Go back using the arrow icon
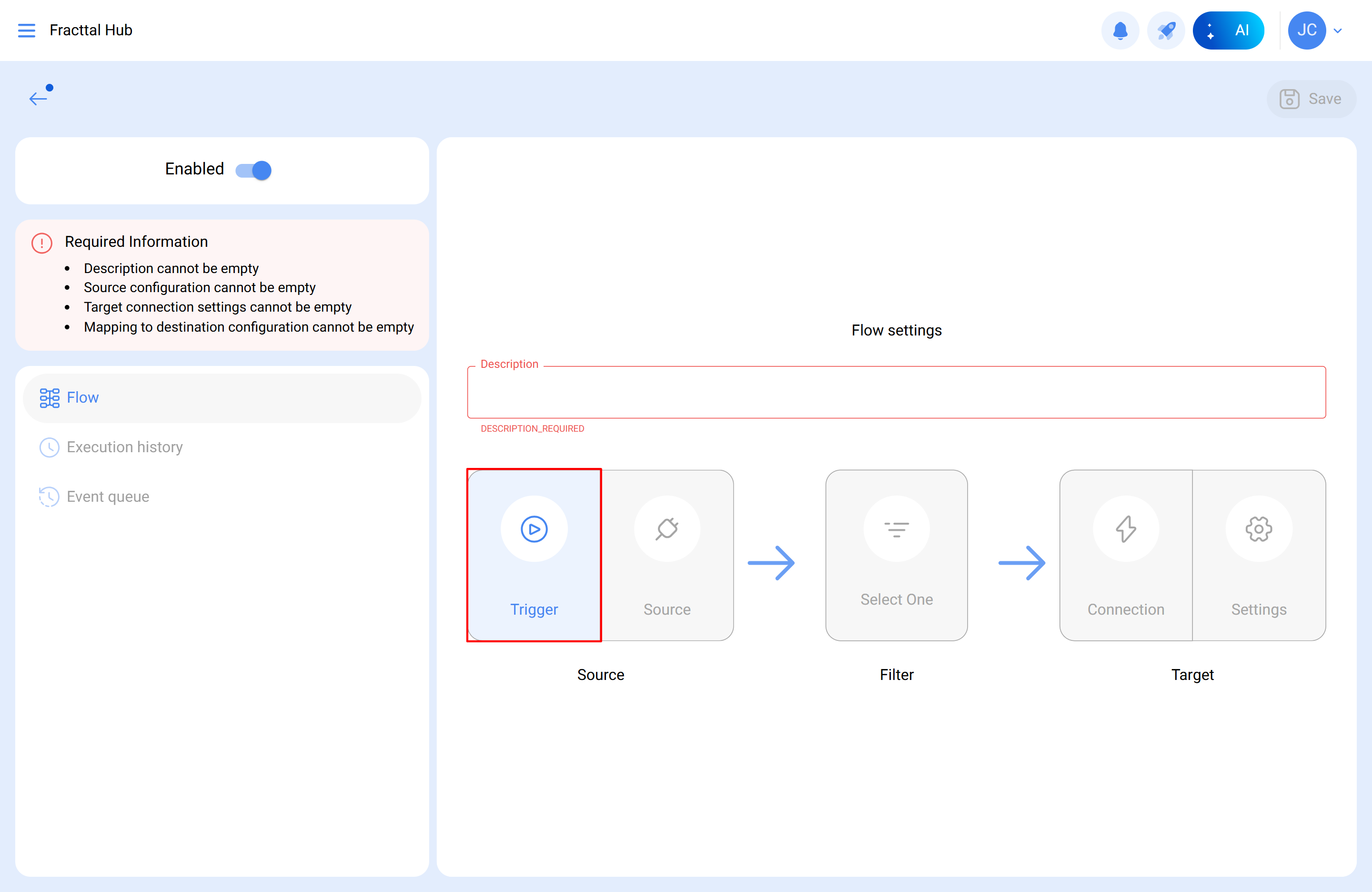This screenshot has width=1372, height=892. pos(38,98)
